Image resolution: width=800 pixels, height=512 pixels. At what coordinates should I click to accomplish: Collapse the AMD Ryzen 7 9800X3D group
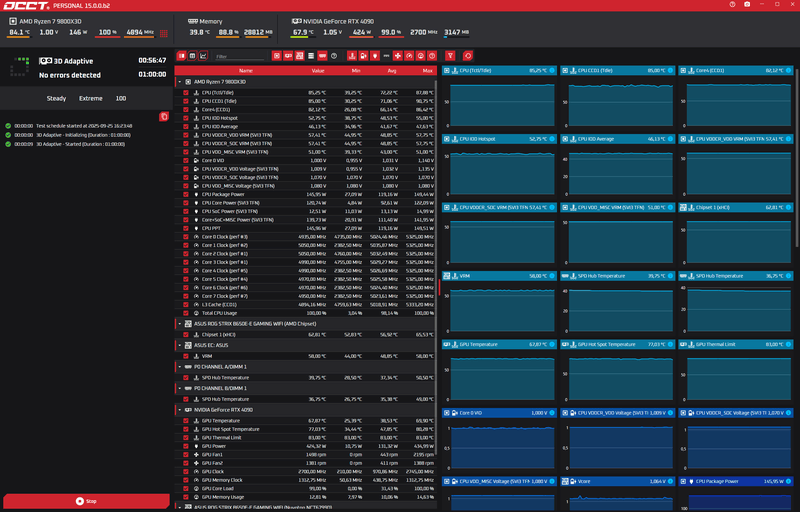(180, 82)
